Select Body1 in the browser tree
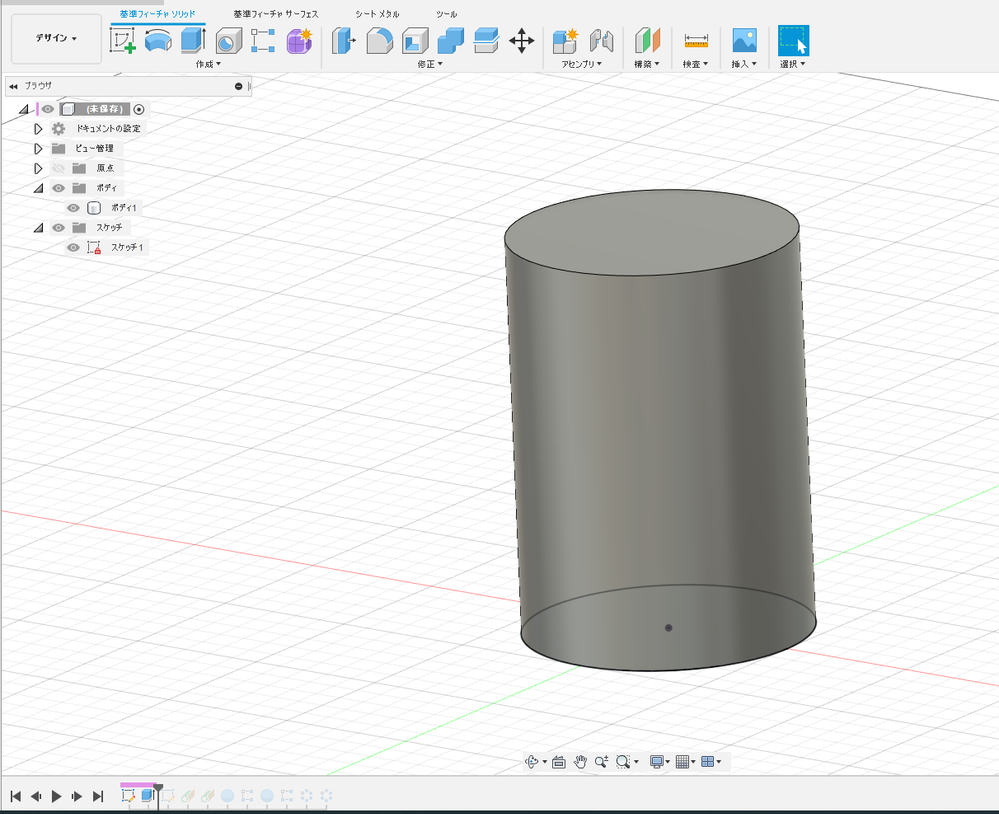The height and width of the screenshot is (814, 999). [x=124, y=208]
